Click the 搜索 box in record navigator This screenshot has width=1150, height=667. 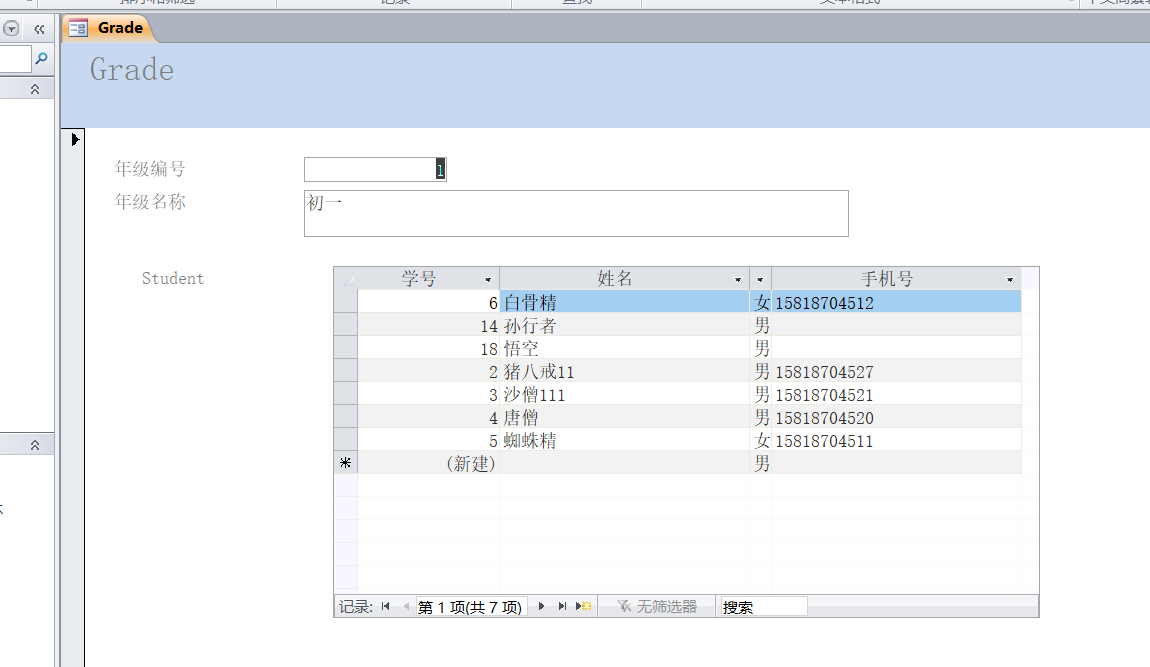coord(762,607)
